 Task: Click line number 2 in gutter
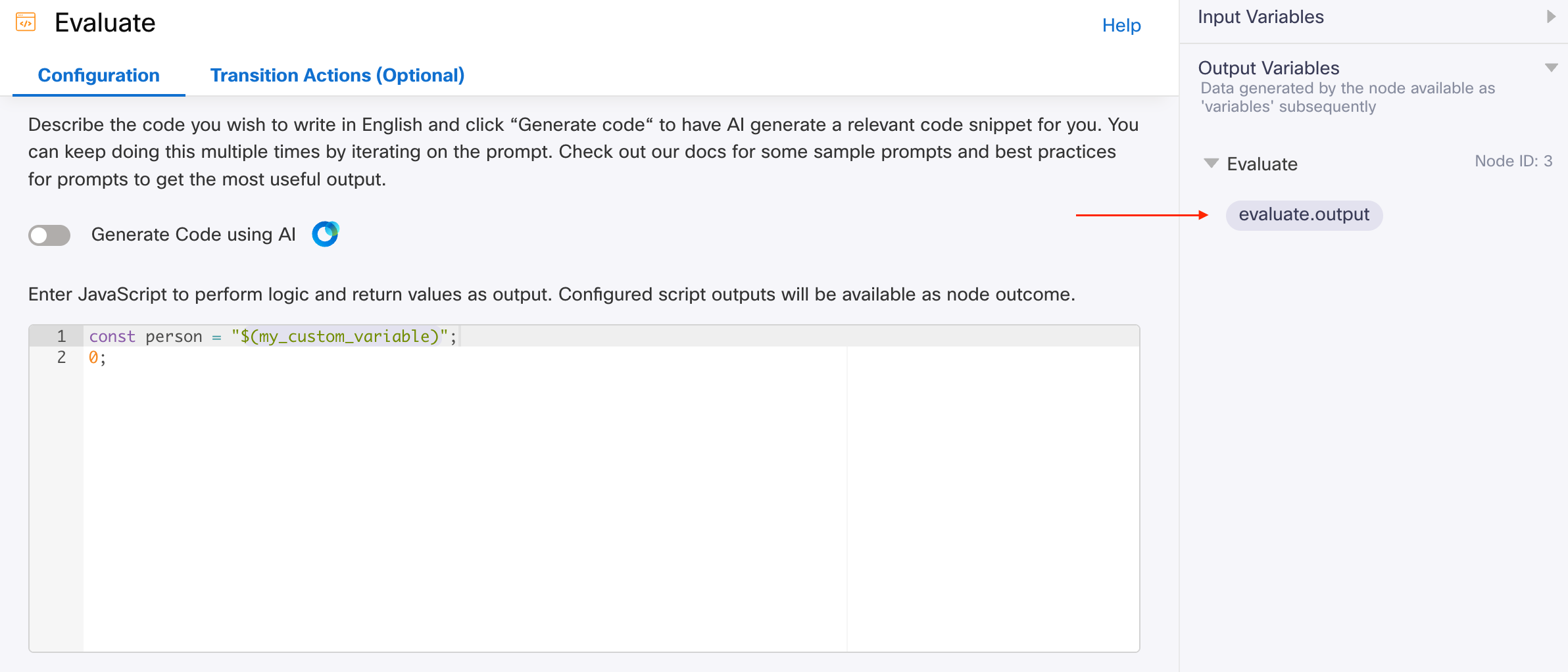pos(61,358)
